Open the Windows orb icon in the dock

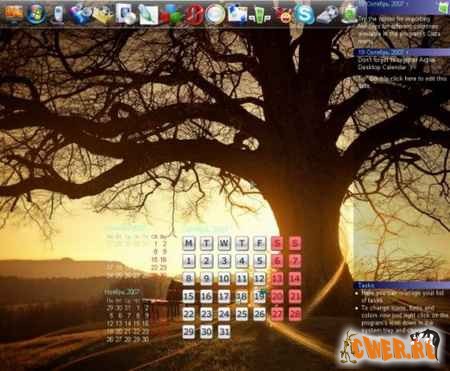(x=36, y=14)
